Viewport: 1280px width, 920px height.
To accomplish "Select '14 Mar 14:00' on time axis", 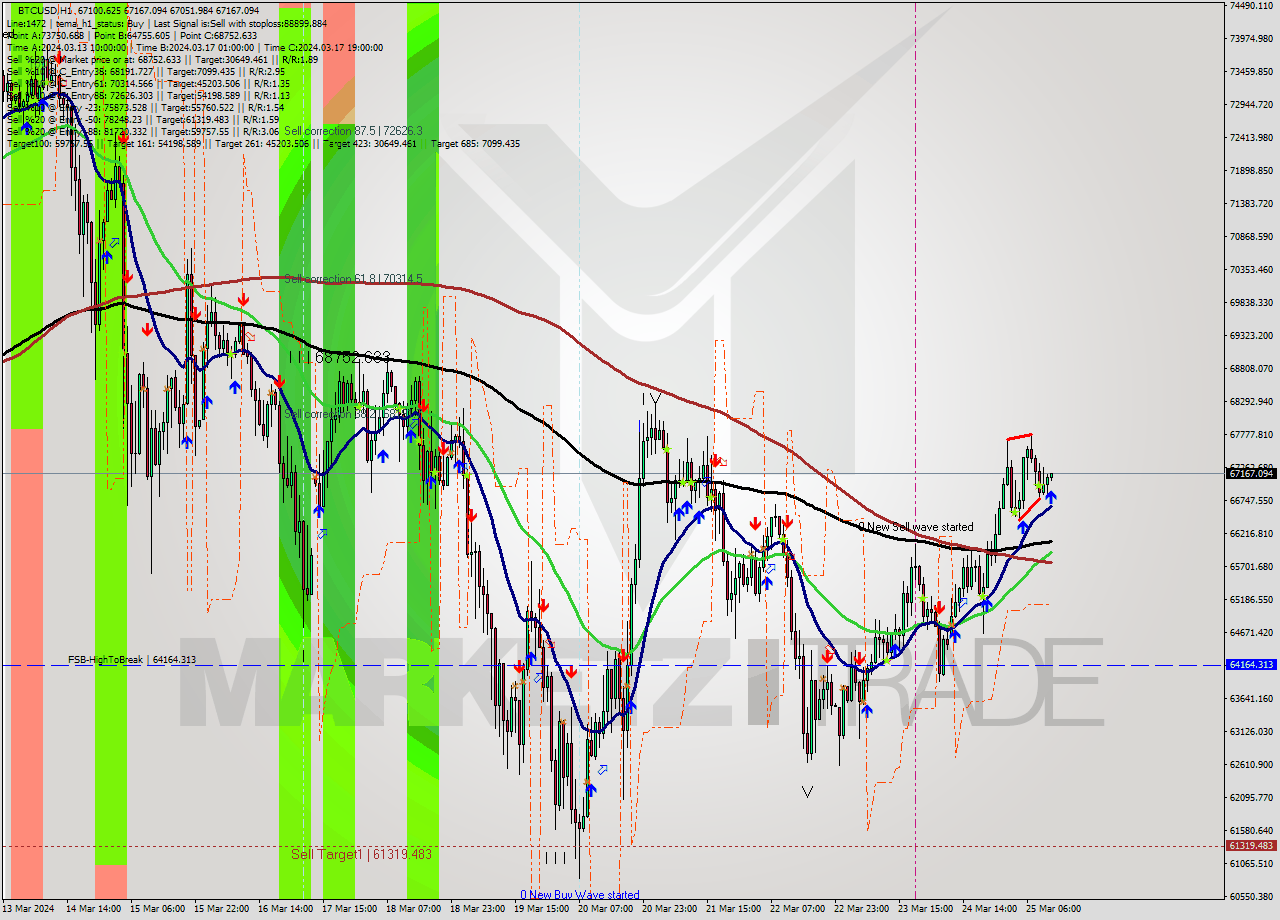I will [x=93, y=910].
